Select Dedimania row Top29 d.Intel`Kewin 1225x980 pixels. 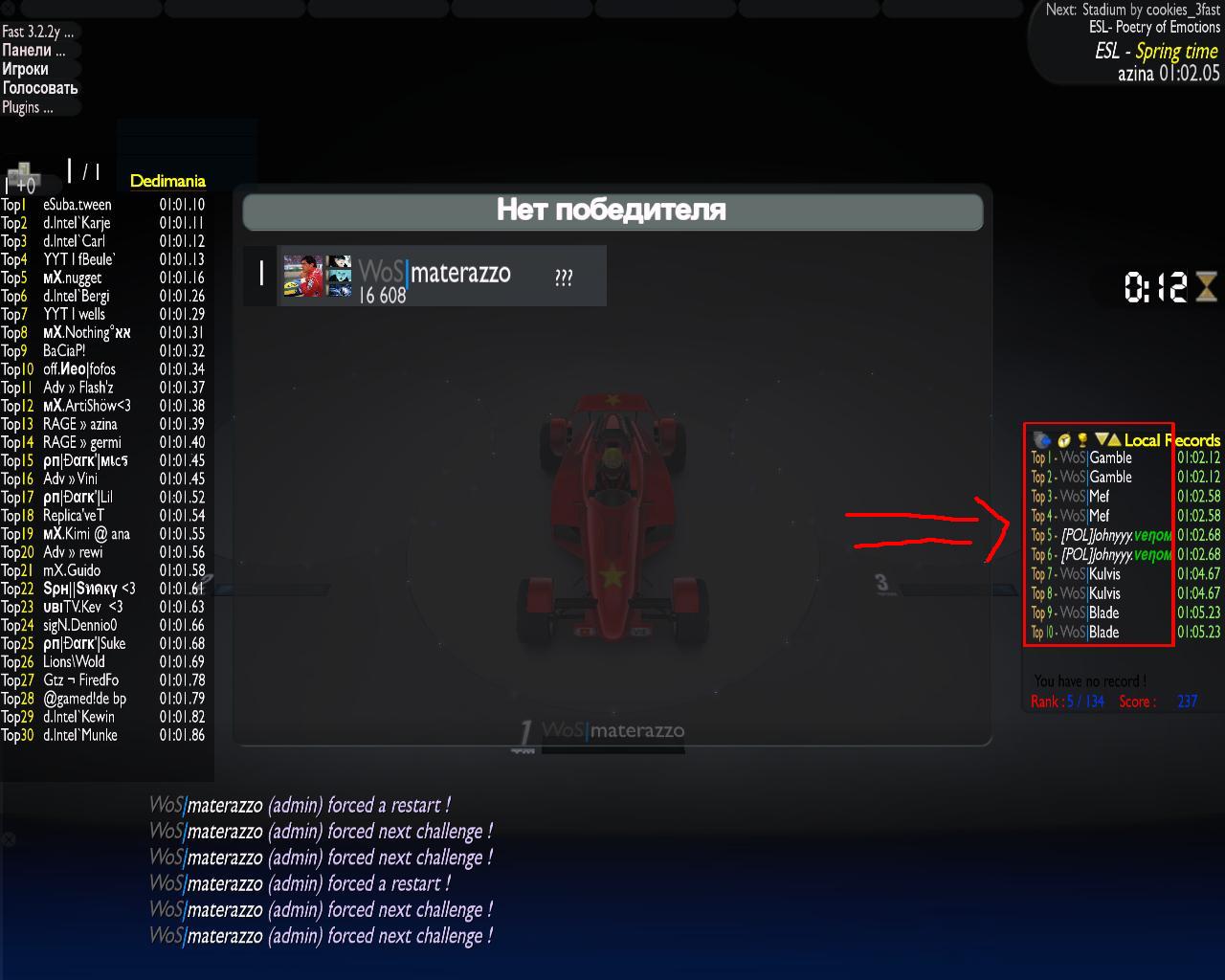click(x=103, y=717)
